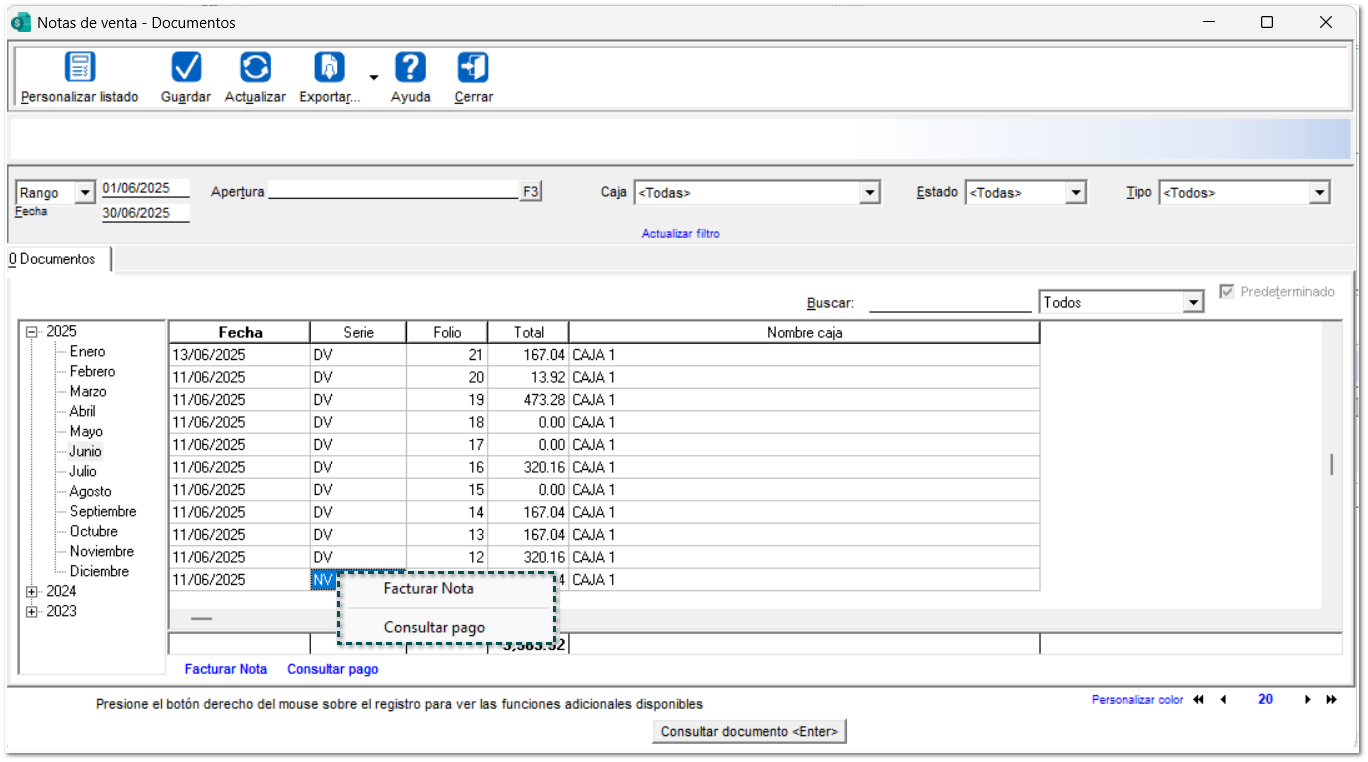Select Facturar Nota in context menu
1368x762 pixels.
tap(428, 589)
